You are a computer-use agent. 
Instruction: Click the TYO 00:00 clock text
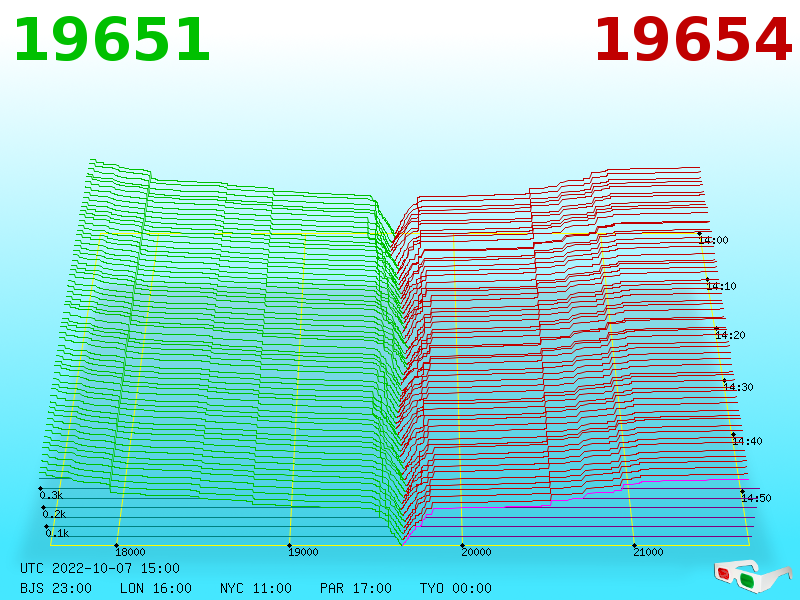click(456, 588)
